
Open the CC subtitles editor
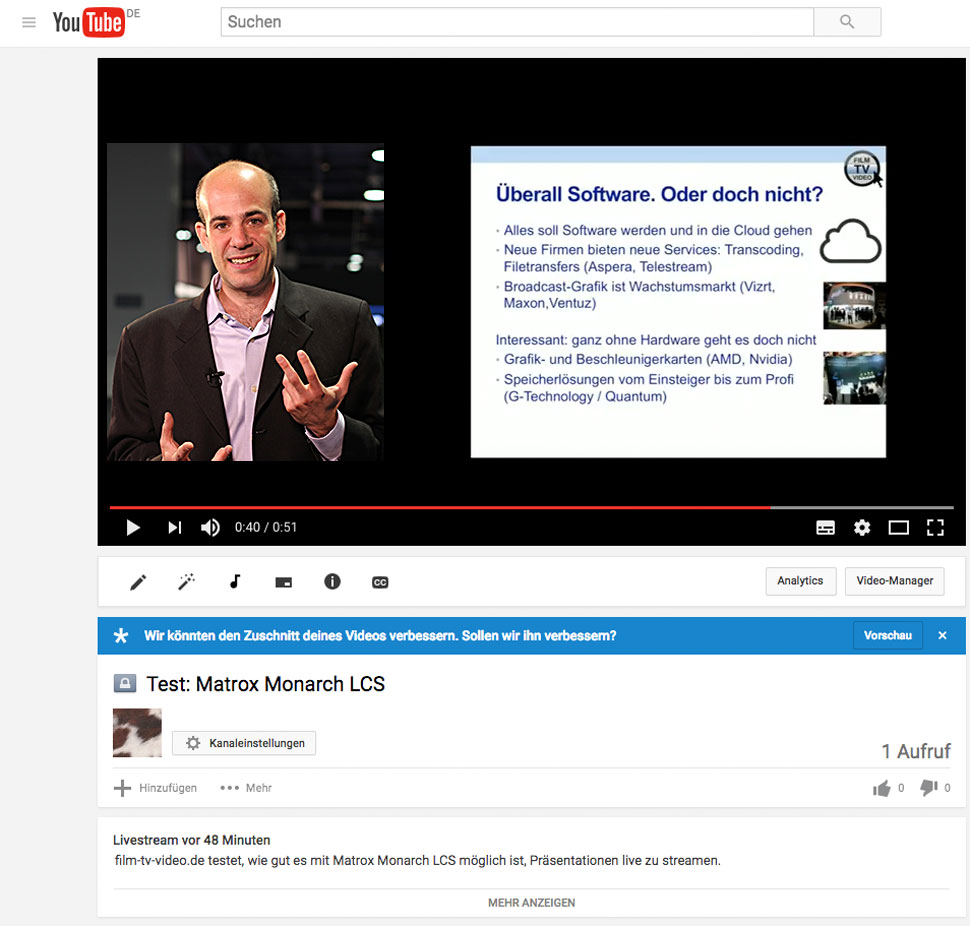click(380, 582)
